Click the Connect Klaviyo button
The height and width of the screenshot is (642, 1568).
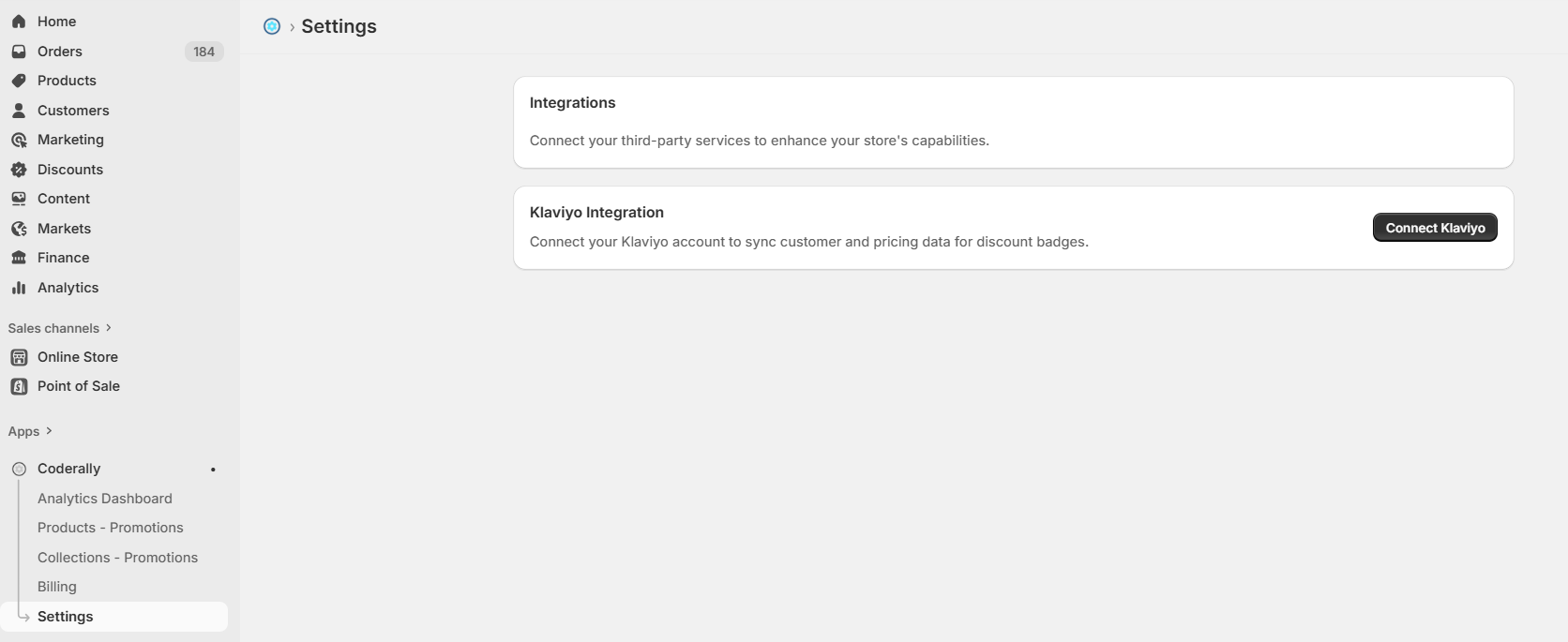(1434, 228)
